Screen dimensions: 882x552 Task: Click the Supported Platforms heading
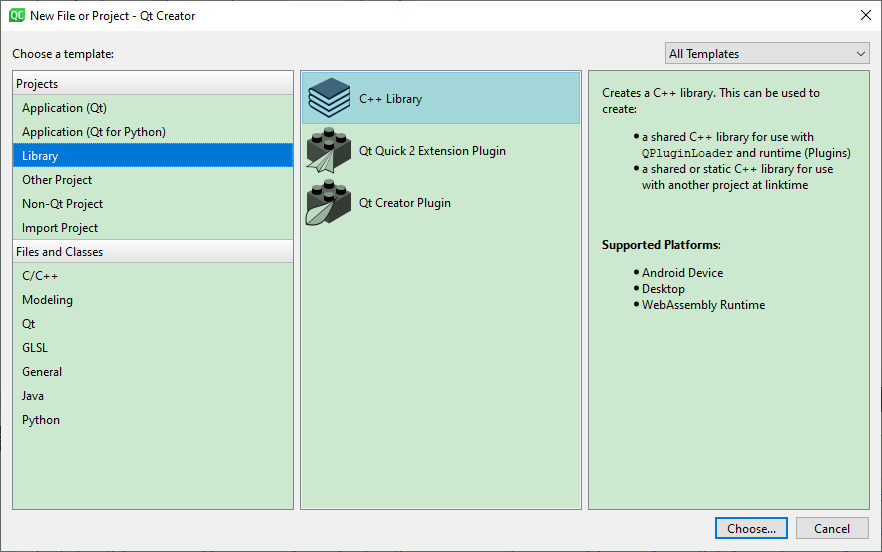pyautogui.click(x=661, y=245)
